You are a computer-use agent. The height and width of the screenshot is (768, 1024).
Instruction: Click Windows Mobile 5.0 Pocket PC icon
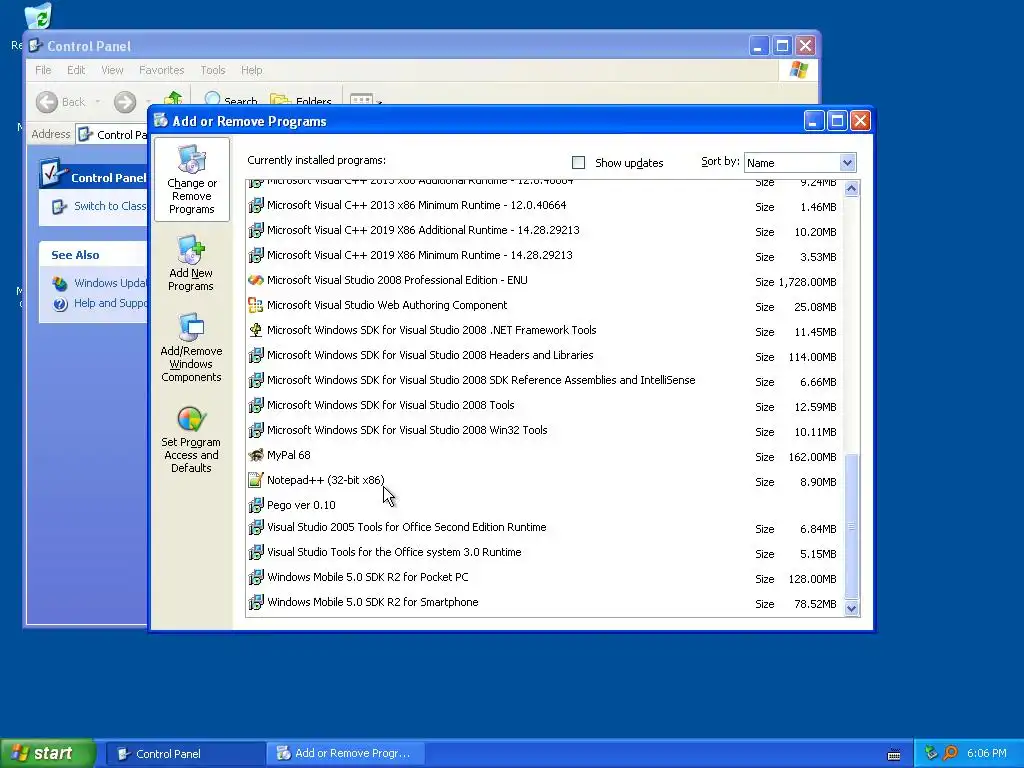click(x=256, y=577)
